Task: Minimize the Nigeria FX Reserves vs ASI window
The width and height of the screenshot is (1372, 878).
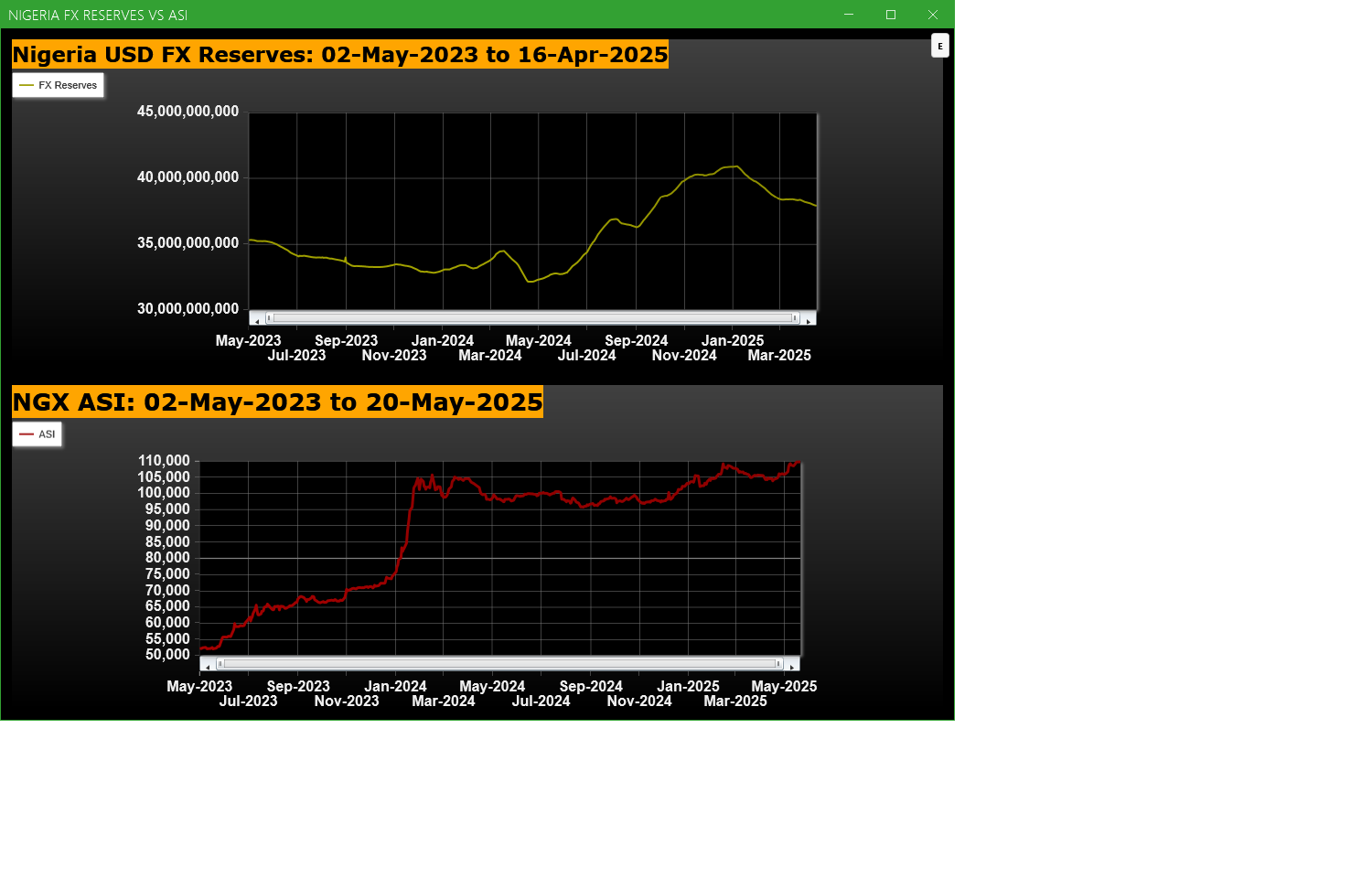Action: coord(849,15)
